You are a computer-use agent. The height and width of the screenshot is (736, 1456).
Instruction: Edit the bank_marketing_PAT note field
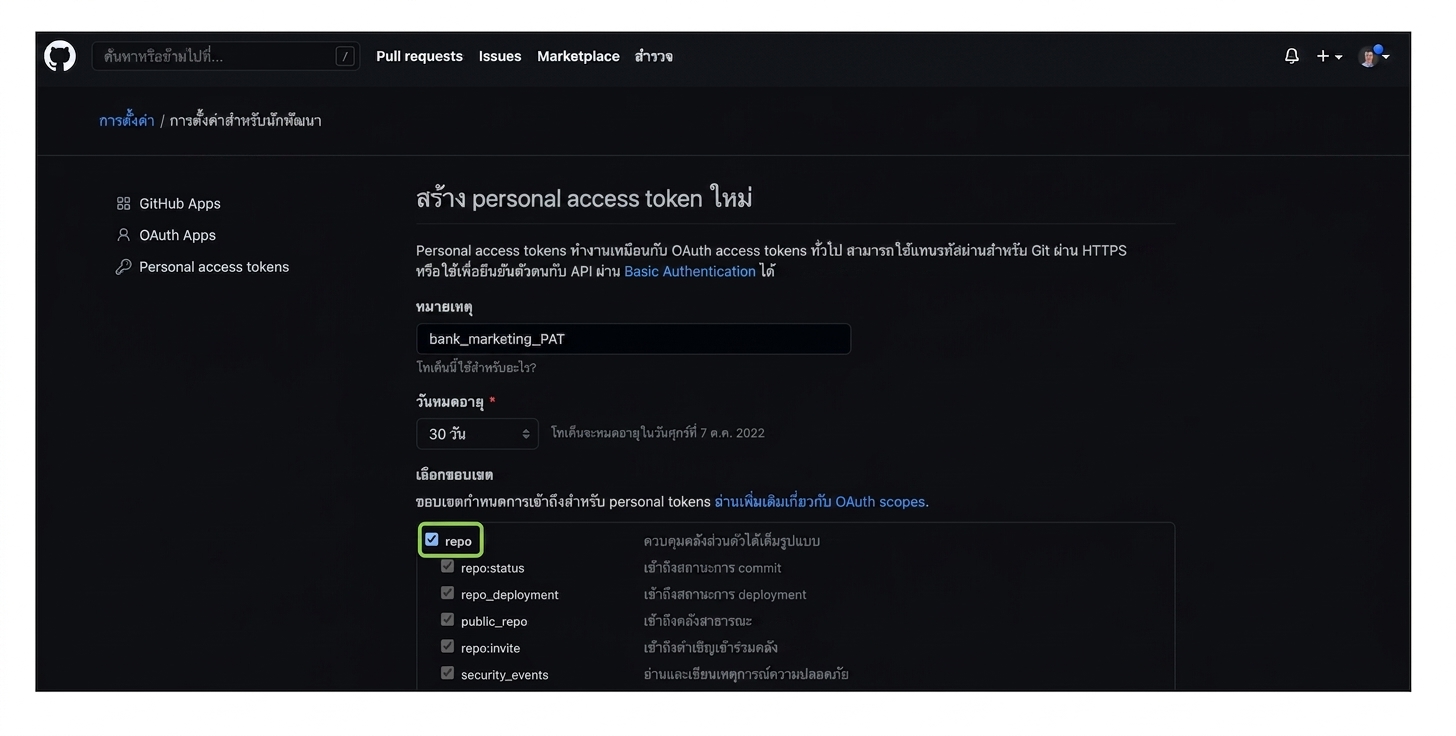(x=633, y=339)
